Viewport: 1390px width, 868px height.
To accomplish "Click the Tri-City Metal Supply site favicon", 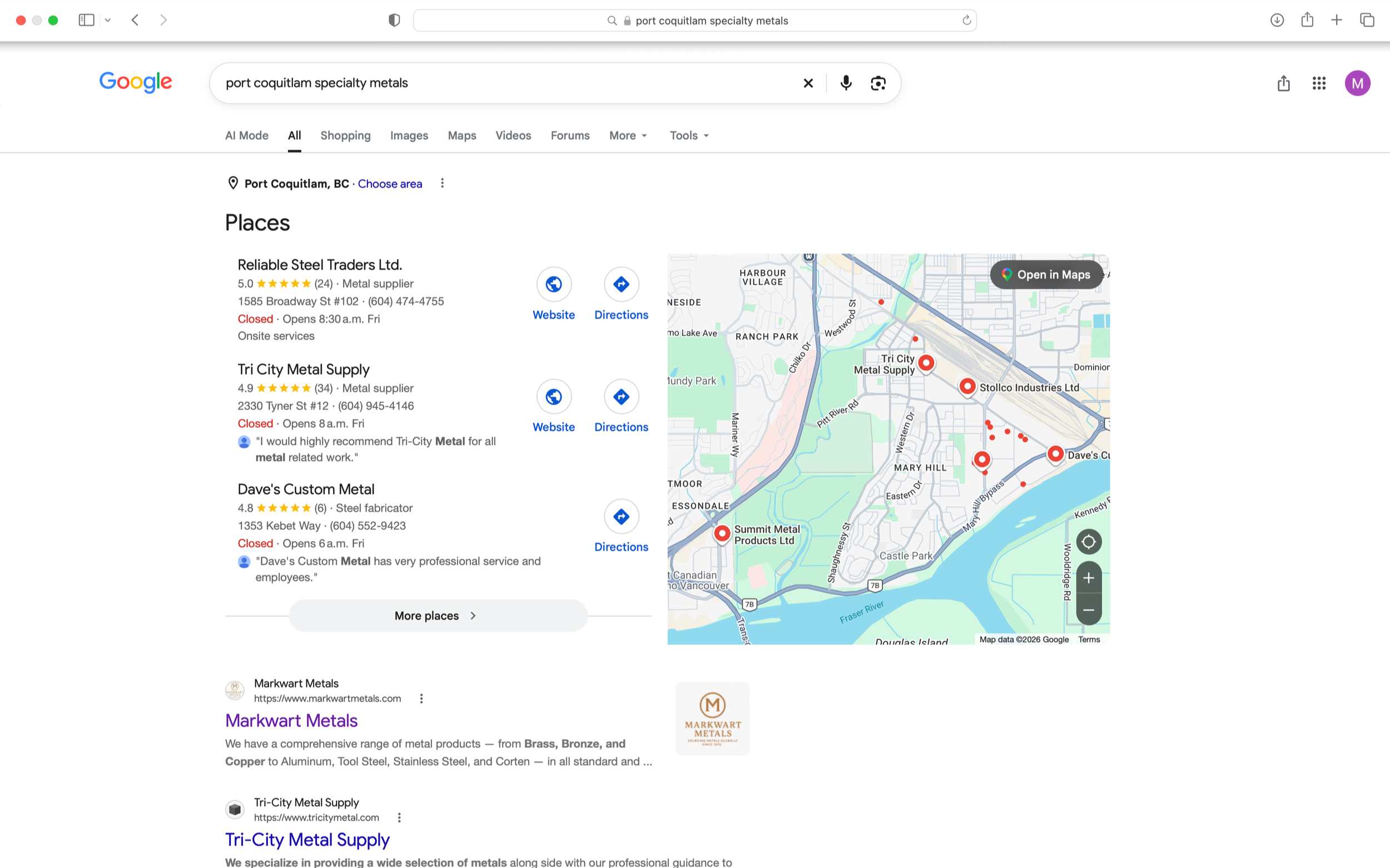I will pyautogui.click(x=234, y=810).
